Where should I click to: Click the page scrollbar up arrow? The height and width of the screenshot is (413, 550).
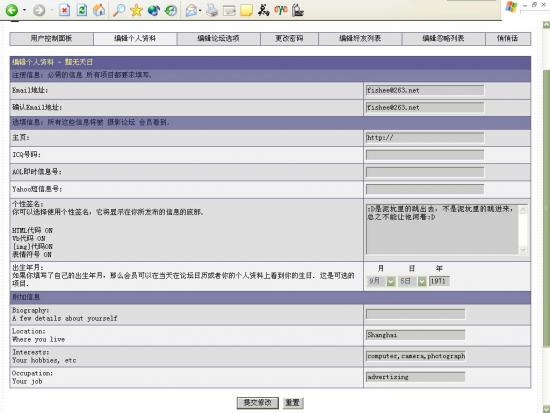546,25
